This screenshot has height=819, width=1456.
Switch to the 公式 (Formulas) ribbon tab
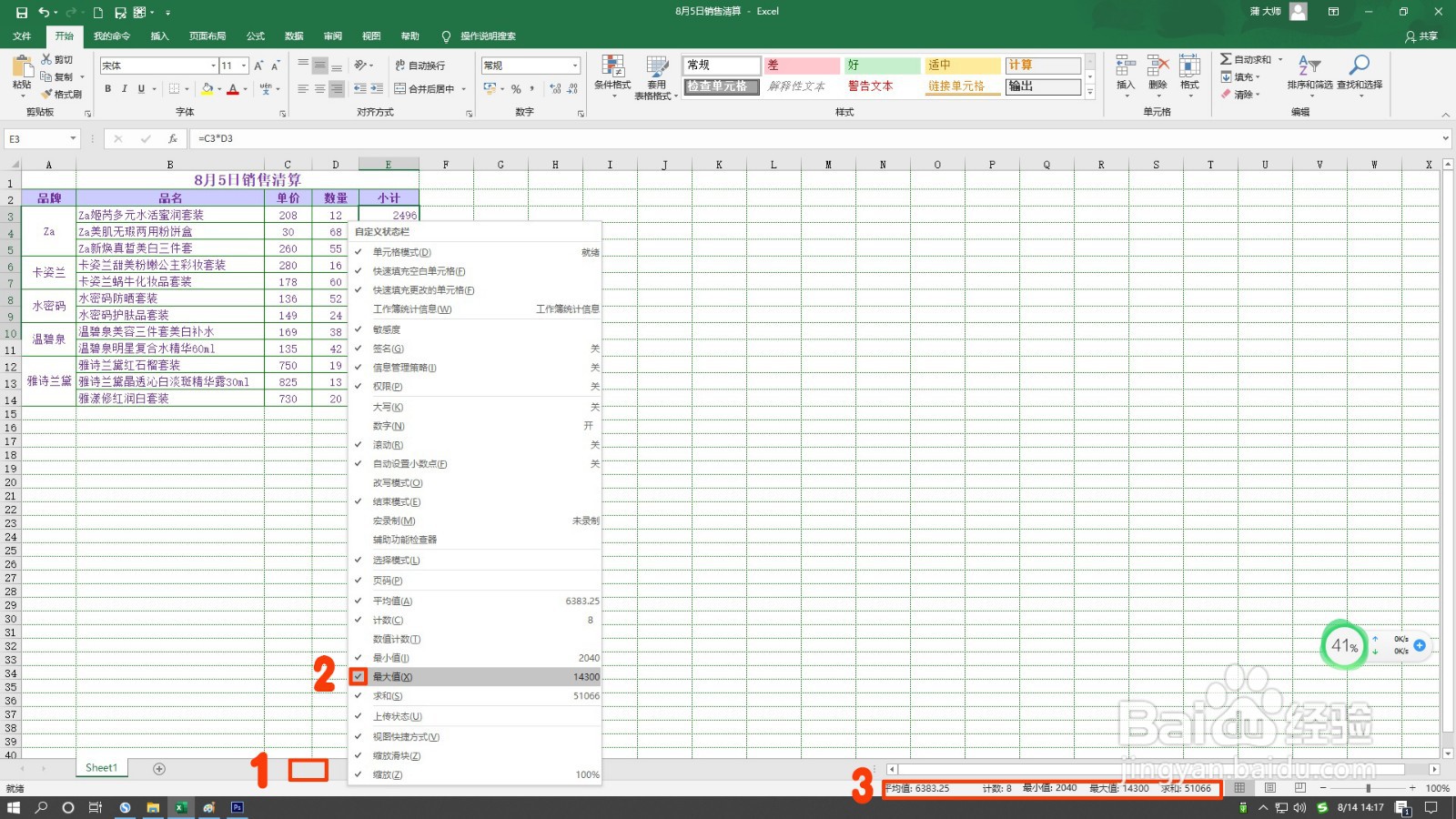pyautogui.click(x=256, y=36)
